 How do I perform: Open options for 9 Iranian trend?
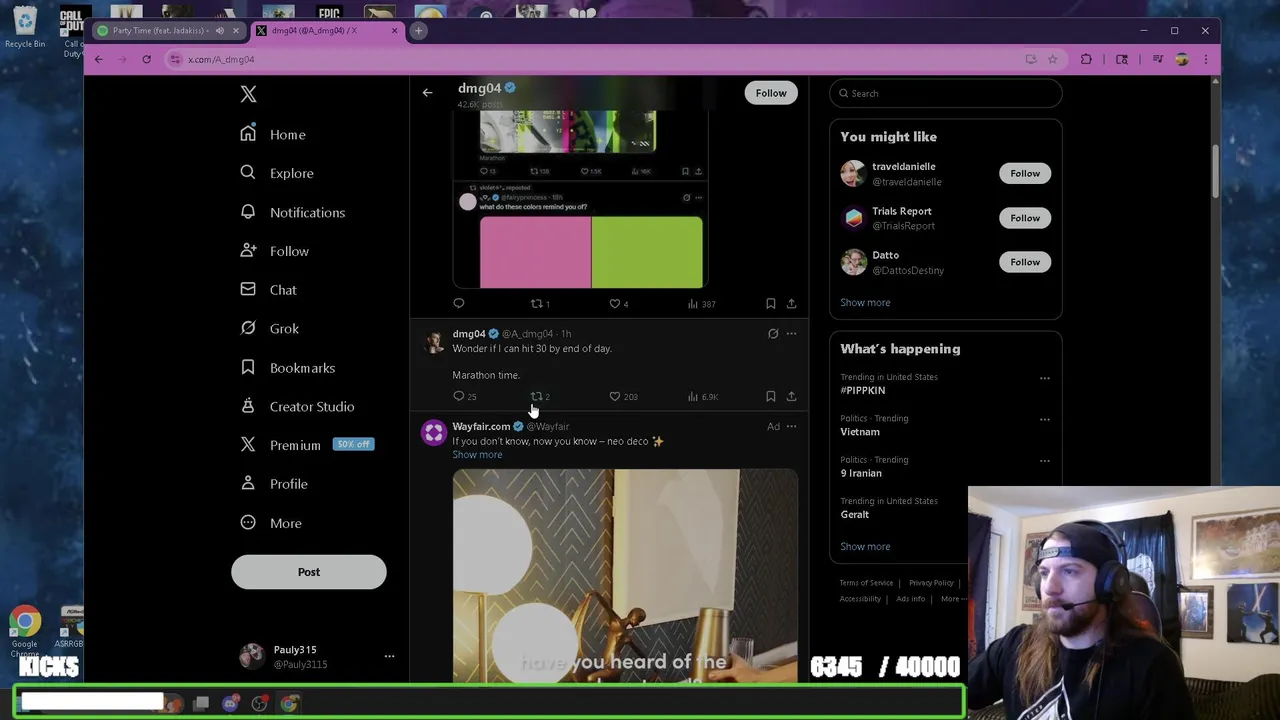coord(1044,461)
